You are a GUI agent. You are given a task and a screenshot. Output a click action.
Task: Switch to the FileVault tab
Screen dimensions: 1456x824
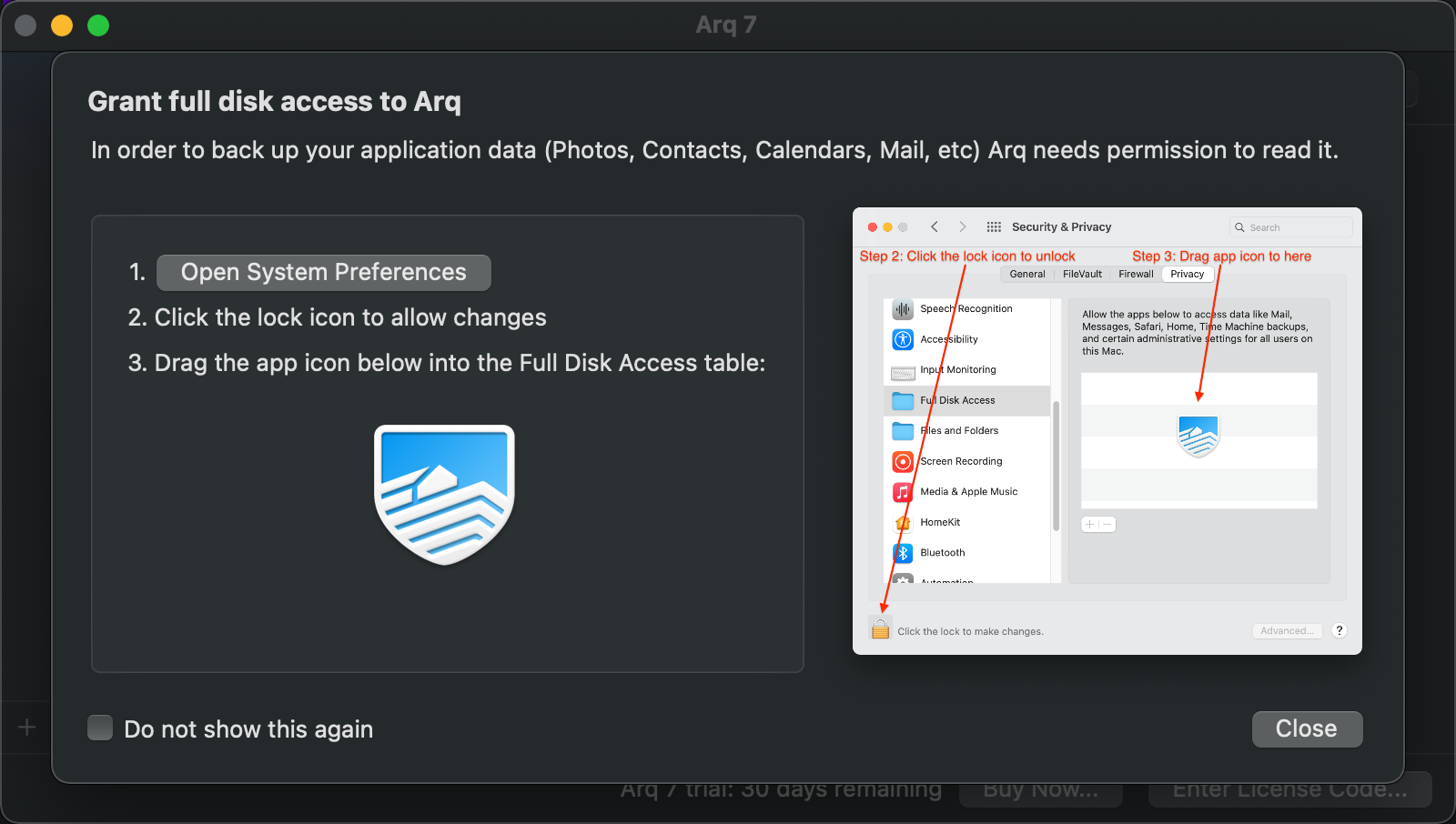1082,274
